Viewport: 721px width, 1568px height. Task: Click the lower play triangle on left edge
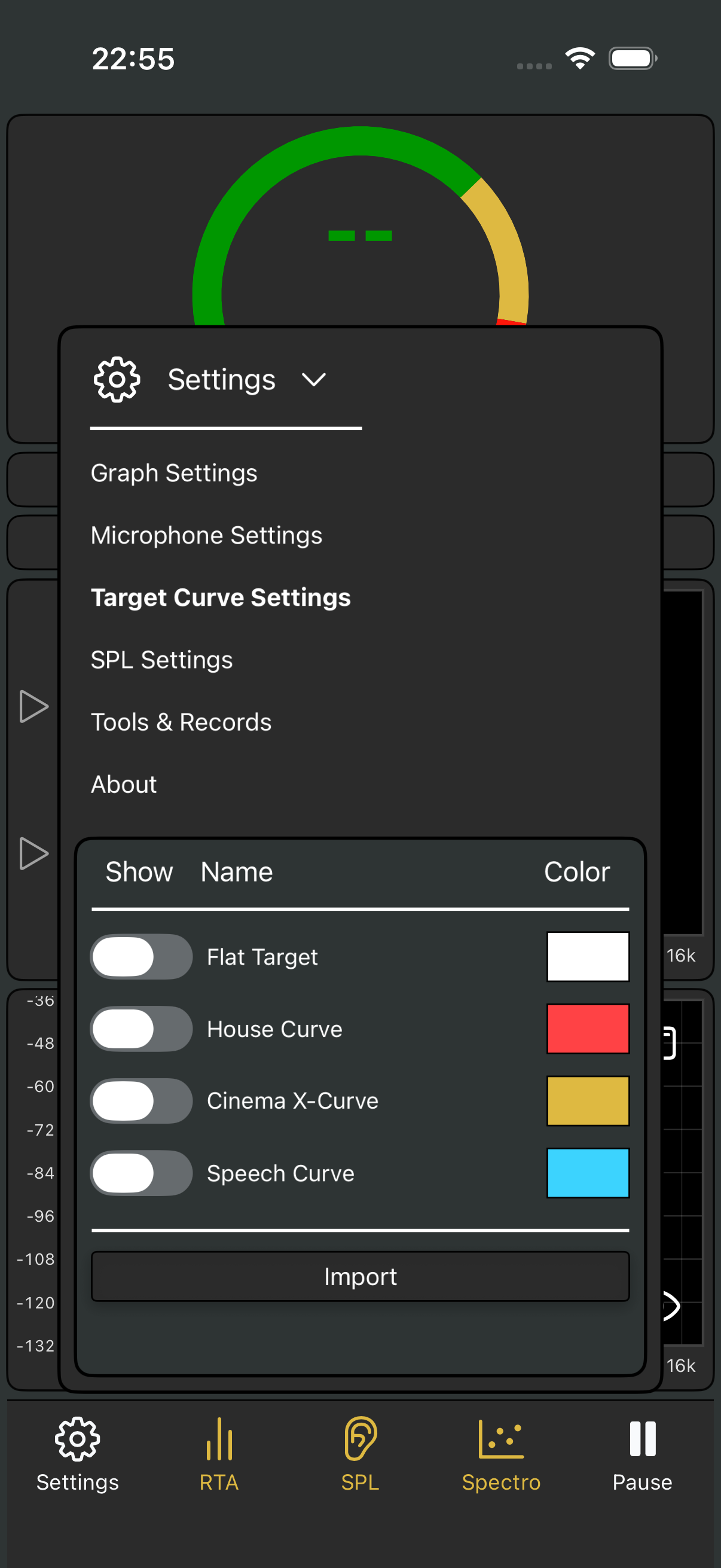tap(34, 853)
